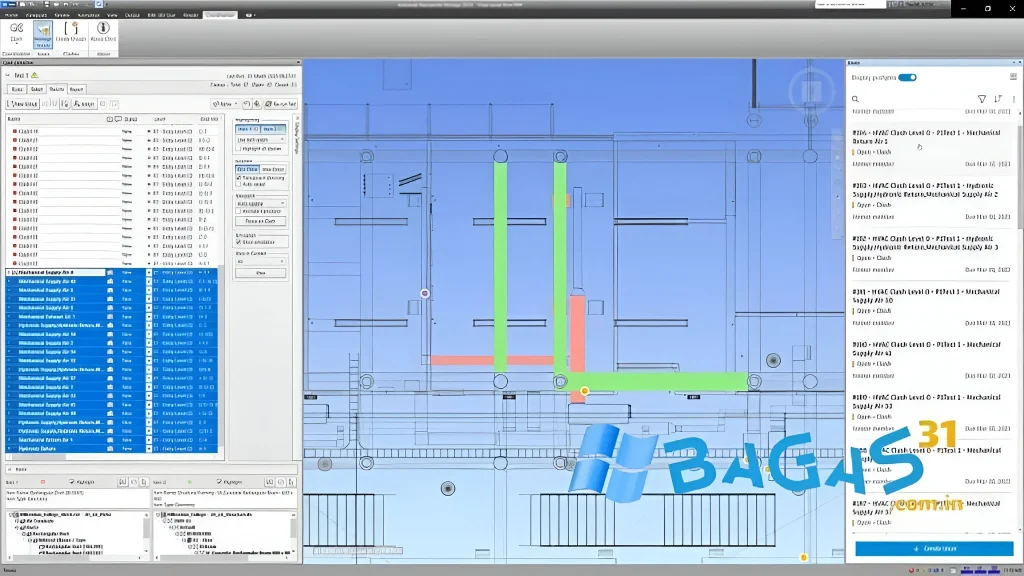
Task: Toggle the Dim Other isolation button
Action: (248, 169)
